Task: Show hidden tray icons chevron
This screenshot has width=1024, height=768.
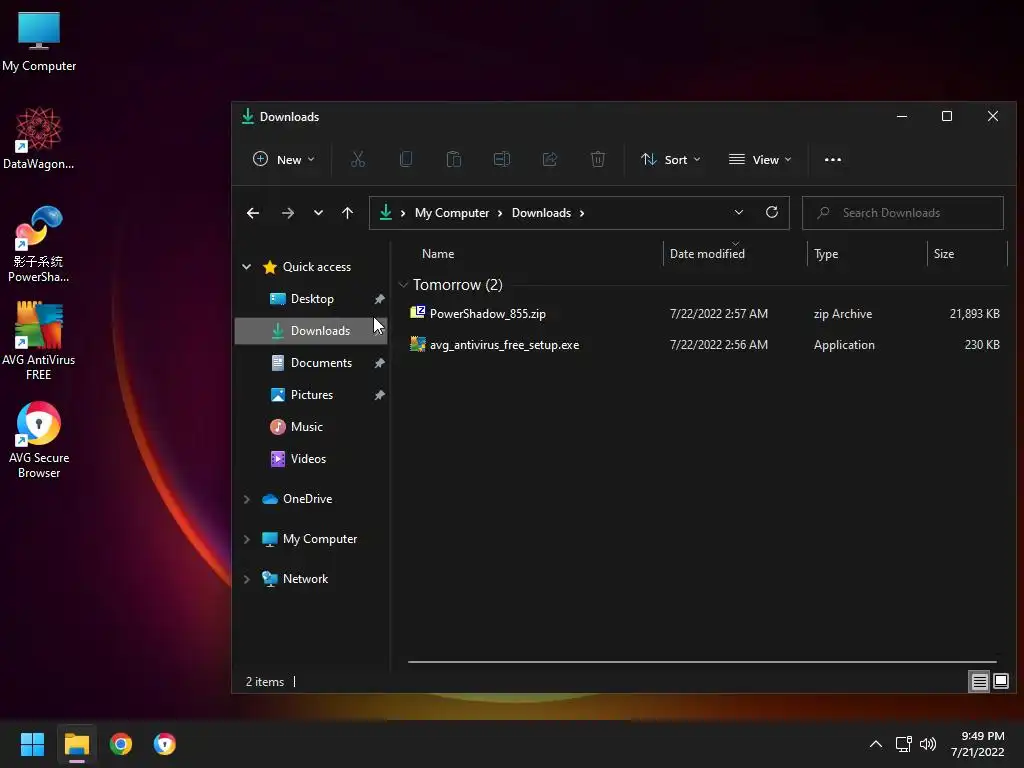Action: (876, 744)
